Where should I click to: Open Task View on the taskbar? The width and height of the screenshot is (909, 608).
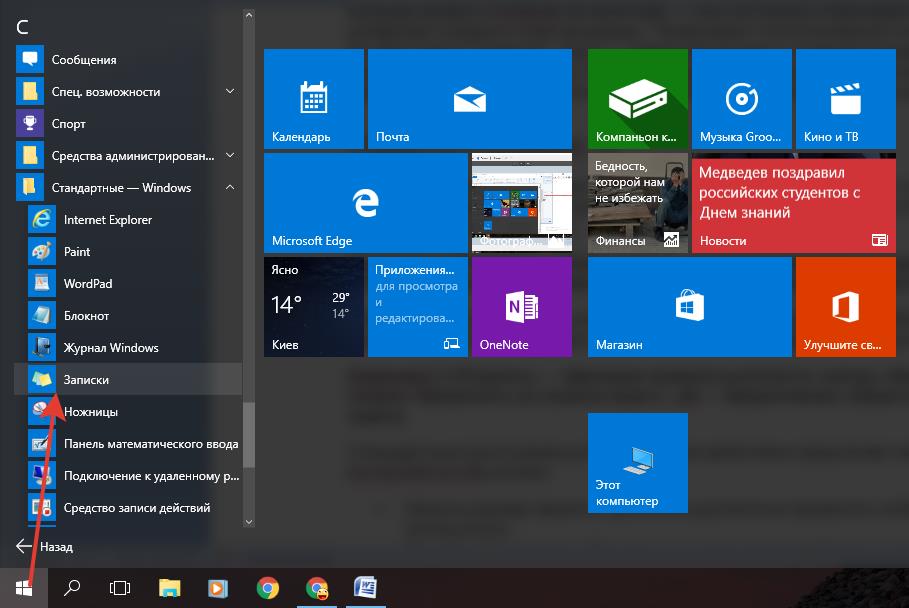[x=120, y=588]
